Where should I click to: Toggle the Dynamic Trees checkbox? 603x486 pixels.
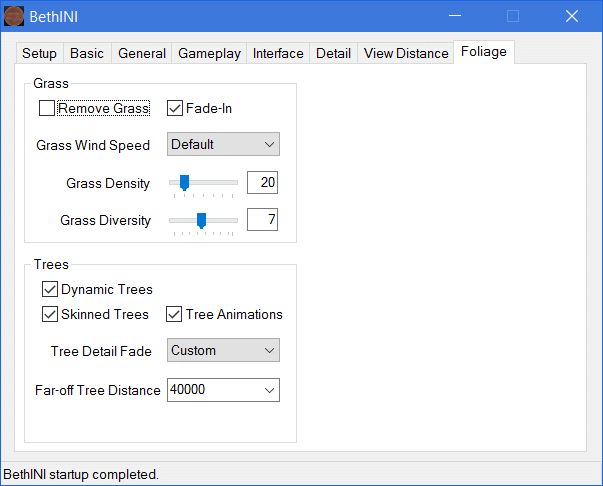[x=50, y=289]
